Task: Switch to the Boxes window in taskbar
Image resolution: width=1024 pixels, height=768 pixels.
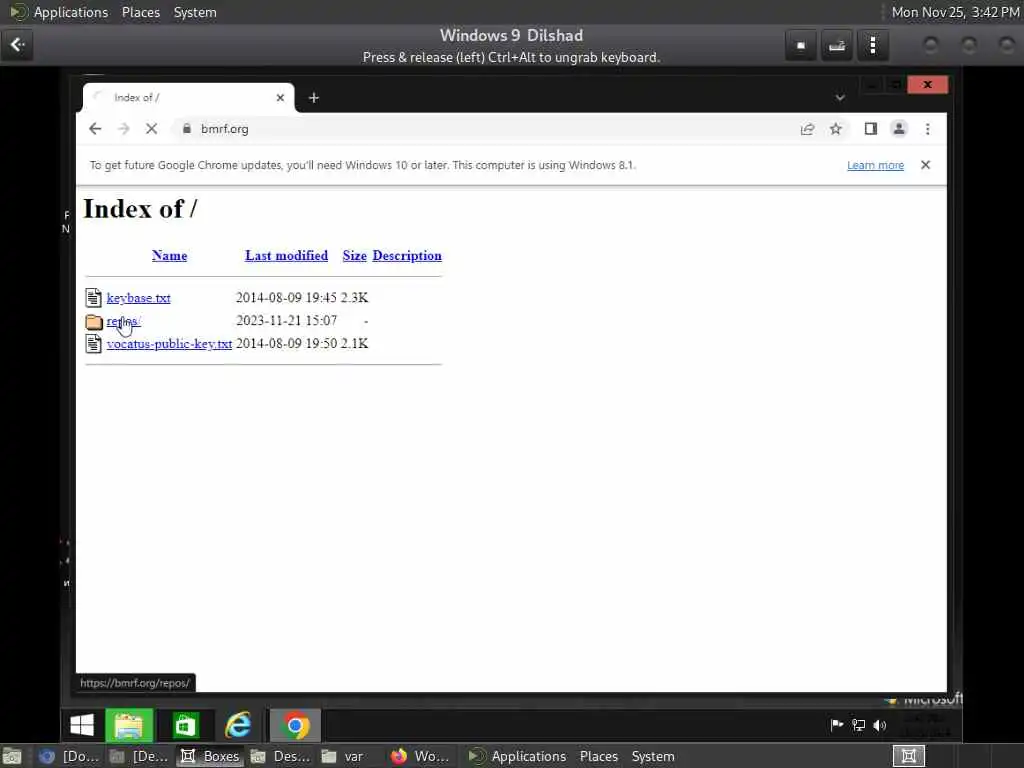Action: pos(210,756)
